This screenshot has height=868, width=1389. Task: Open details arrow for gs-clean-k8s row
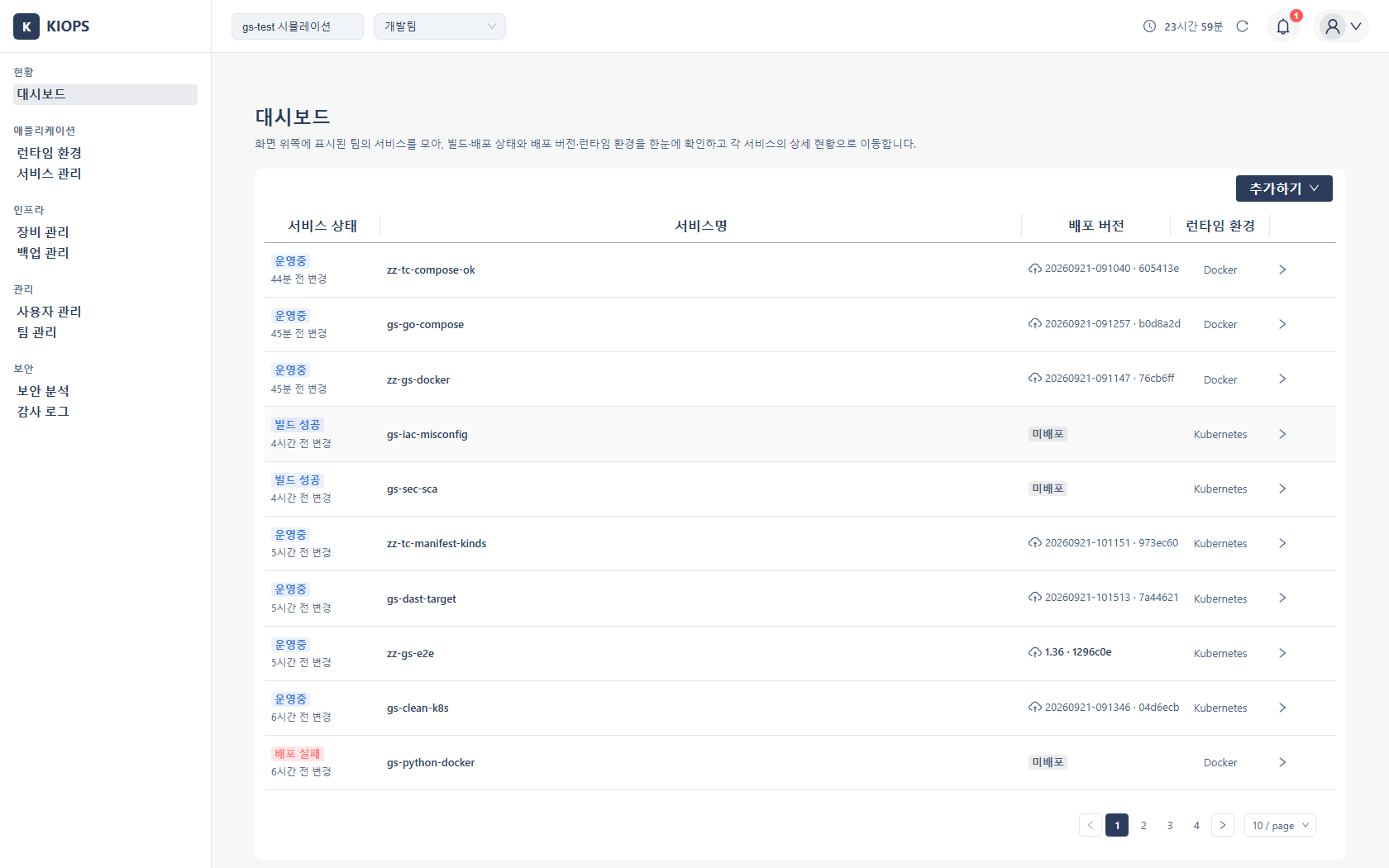pyautogui.click(x=1282, y=708)
